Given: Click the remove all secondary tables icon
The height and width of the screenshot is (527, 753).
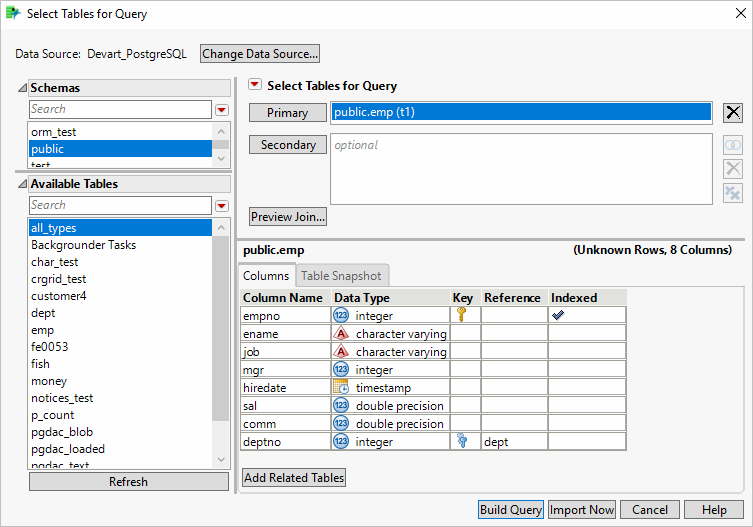Looking at the screenshot, I should coord(733,192).
